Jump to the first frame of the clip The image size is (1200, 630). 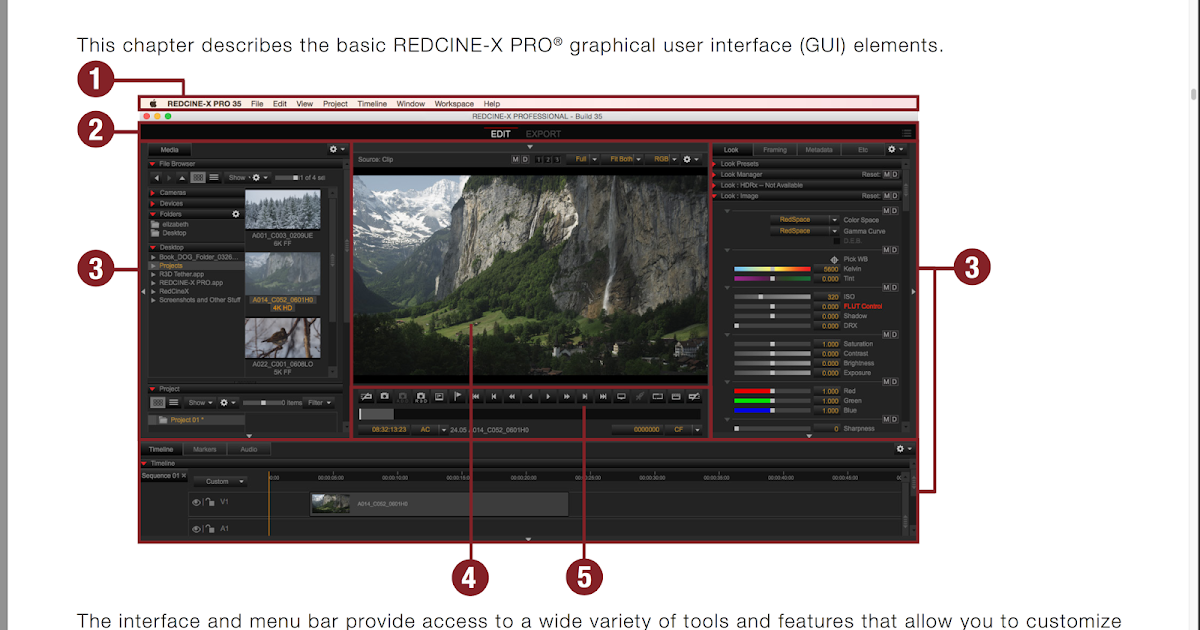476,396
